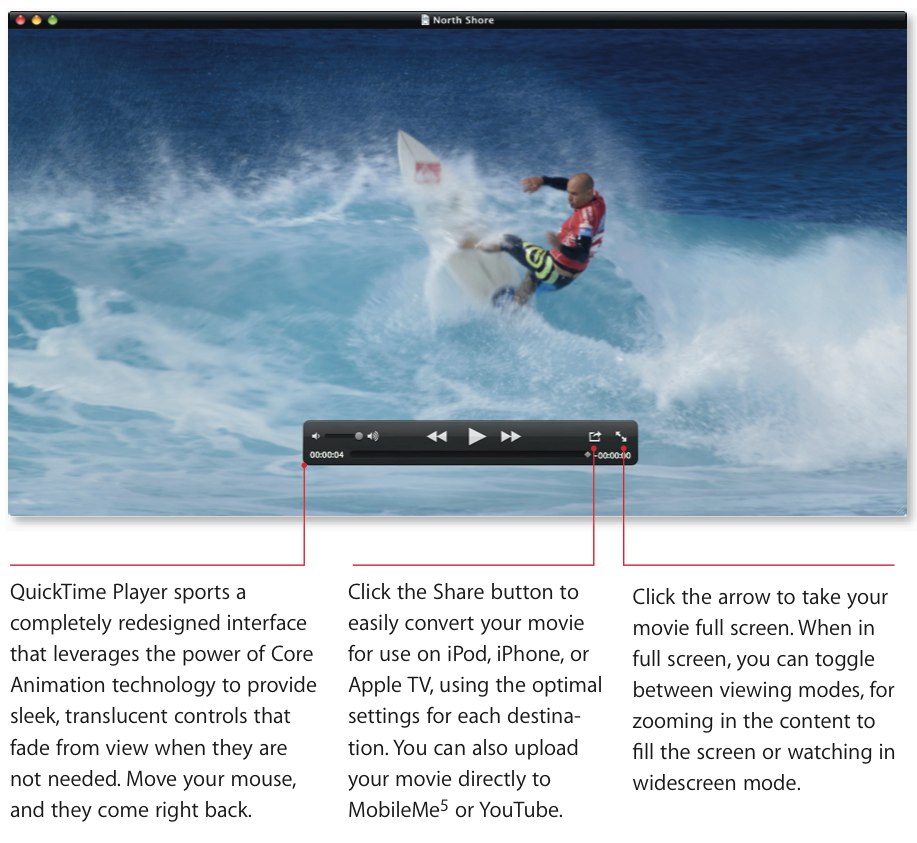Click the North Shore document icon in title bar
Image resolution: width=917 pixels, height=843 pixels.
point(425,20)
